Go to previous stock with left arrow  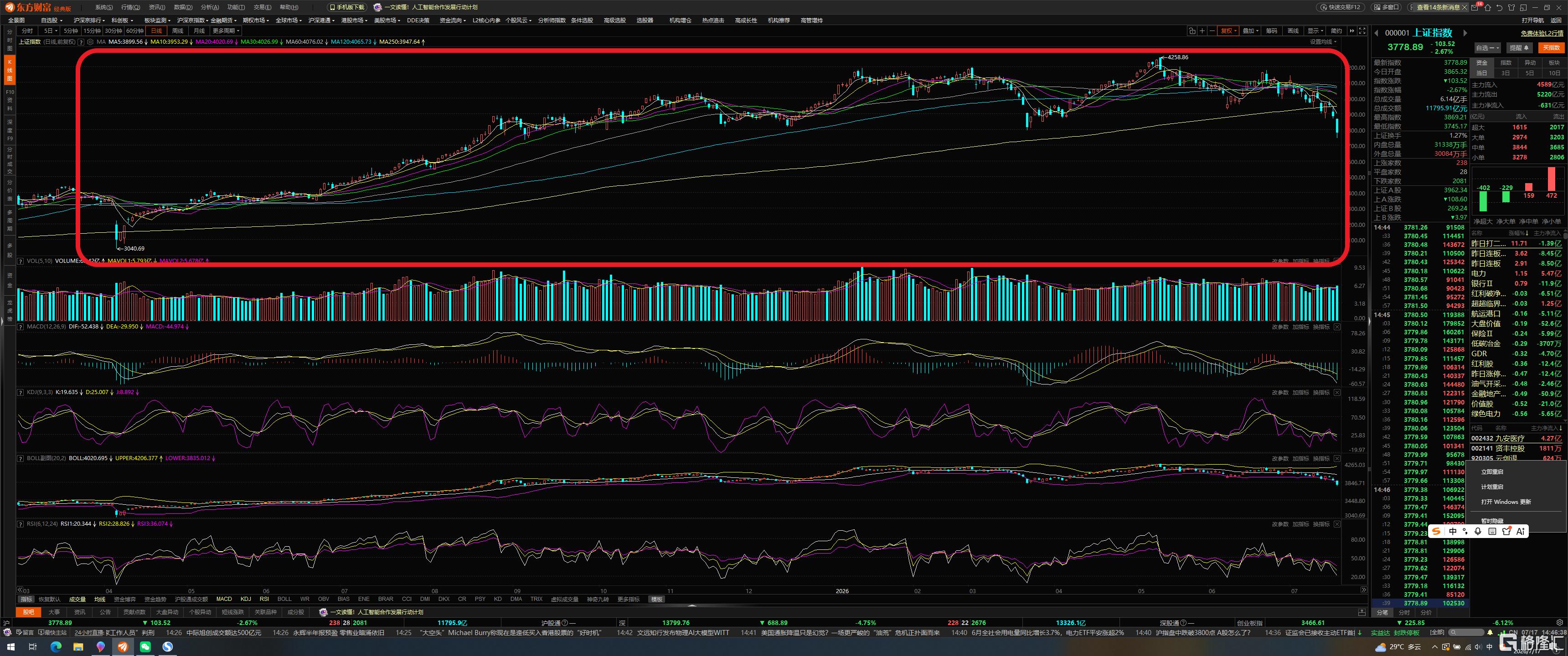click(x=1376, y=33)
